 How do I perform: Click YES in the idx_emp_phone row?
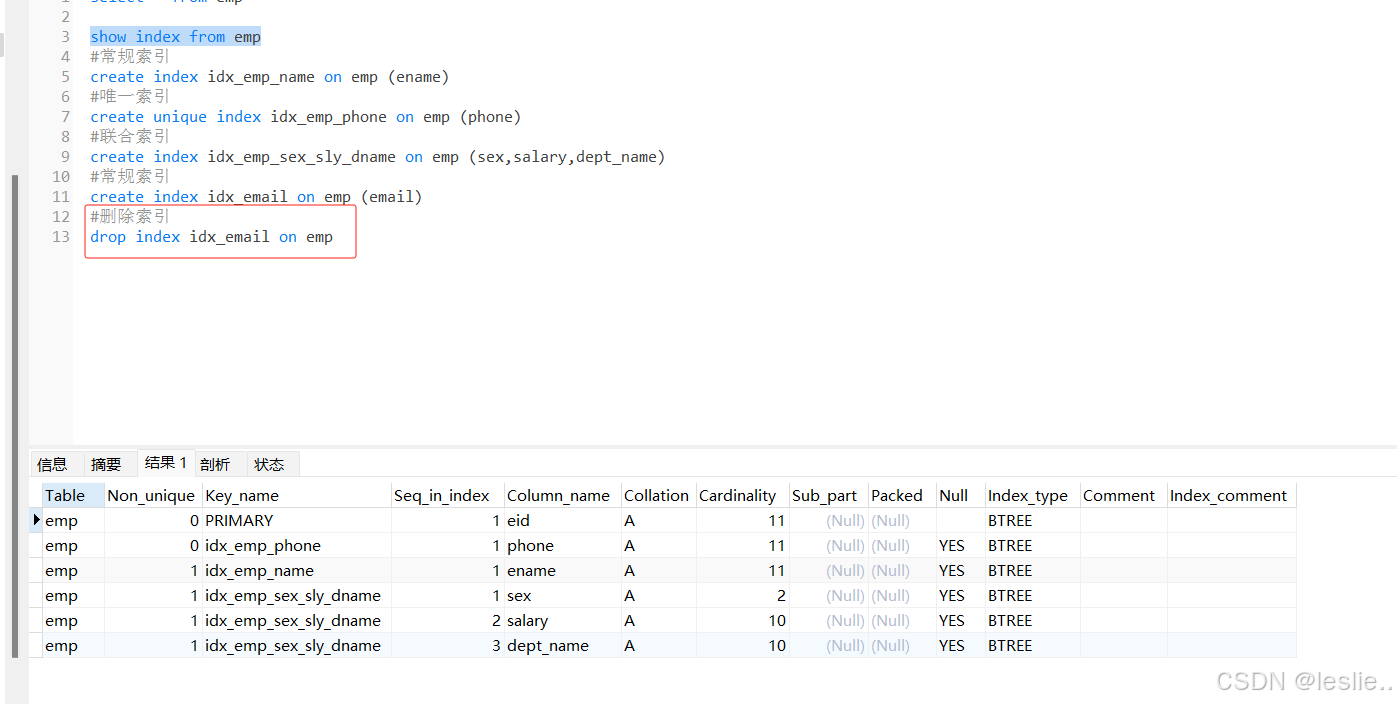(960, 545)
